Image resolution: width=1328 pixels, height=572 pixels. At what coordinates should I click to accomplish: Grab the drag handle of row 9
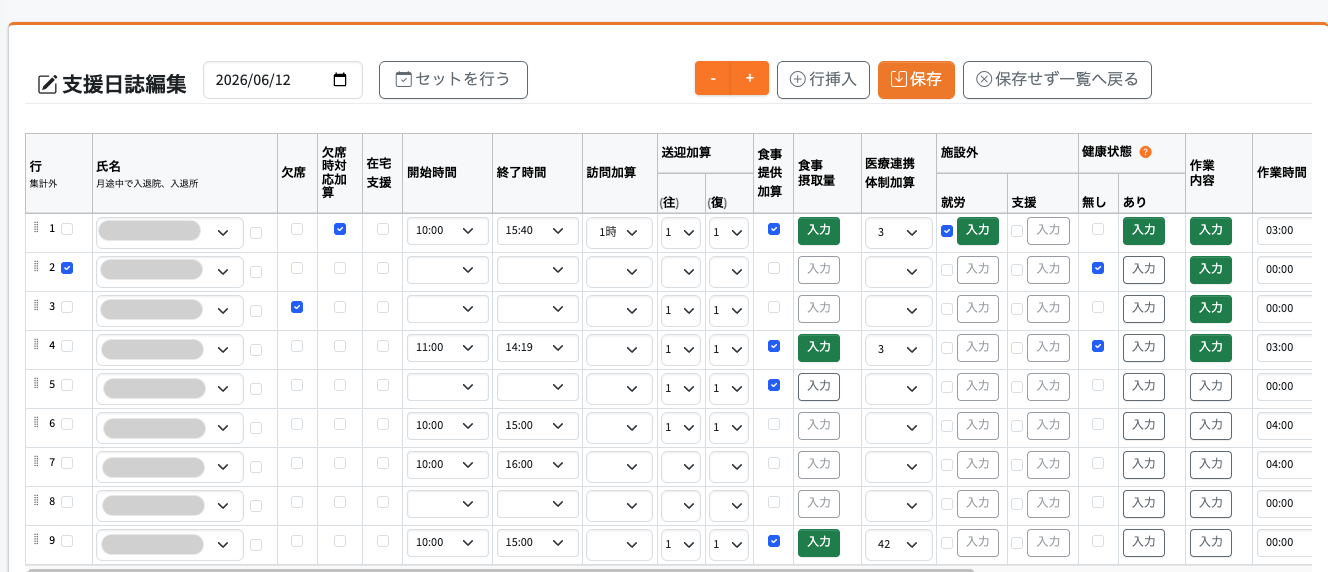click(36, 540)
